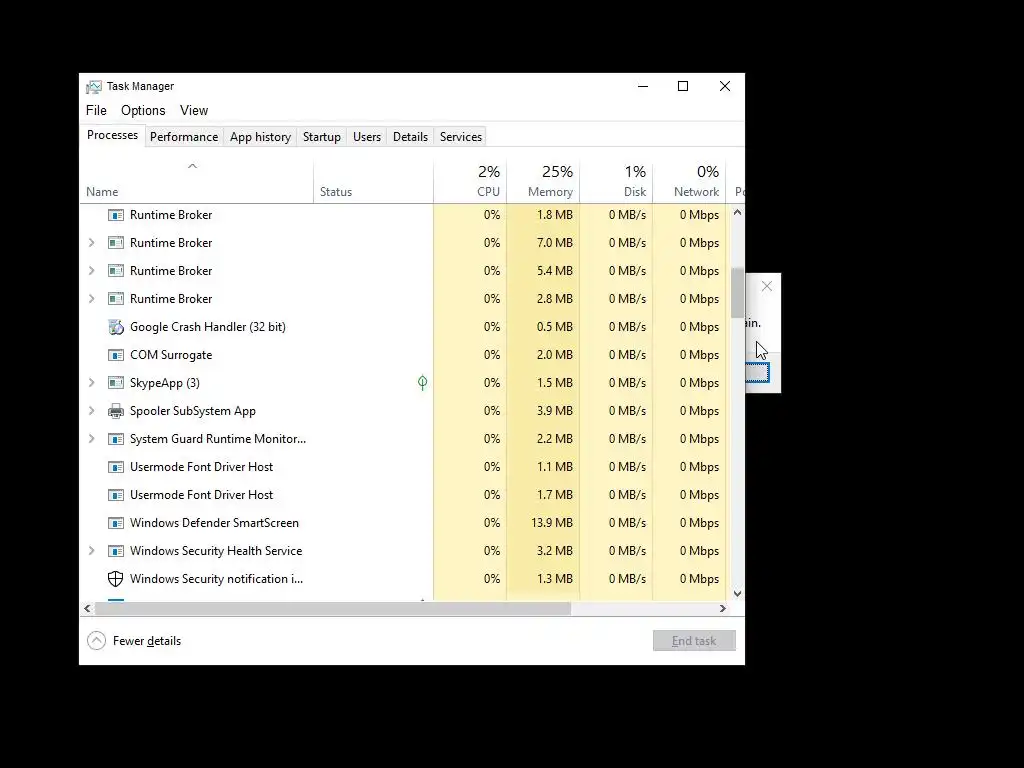Viewport: 1024px width, 768px height.
Task: Click the horizontal scrollbar left arrow
Action: [x=88, y=609]
